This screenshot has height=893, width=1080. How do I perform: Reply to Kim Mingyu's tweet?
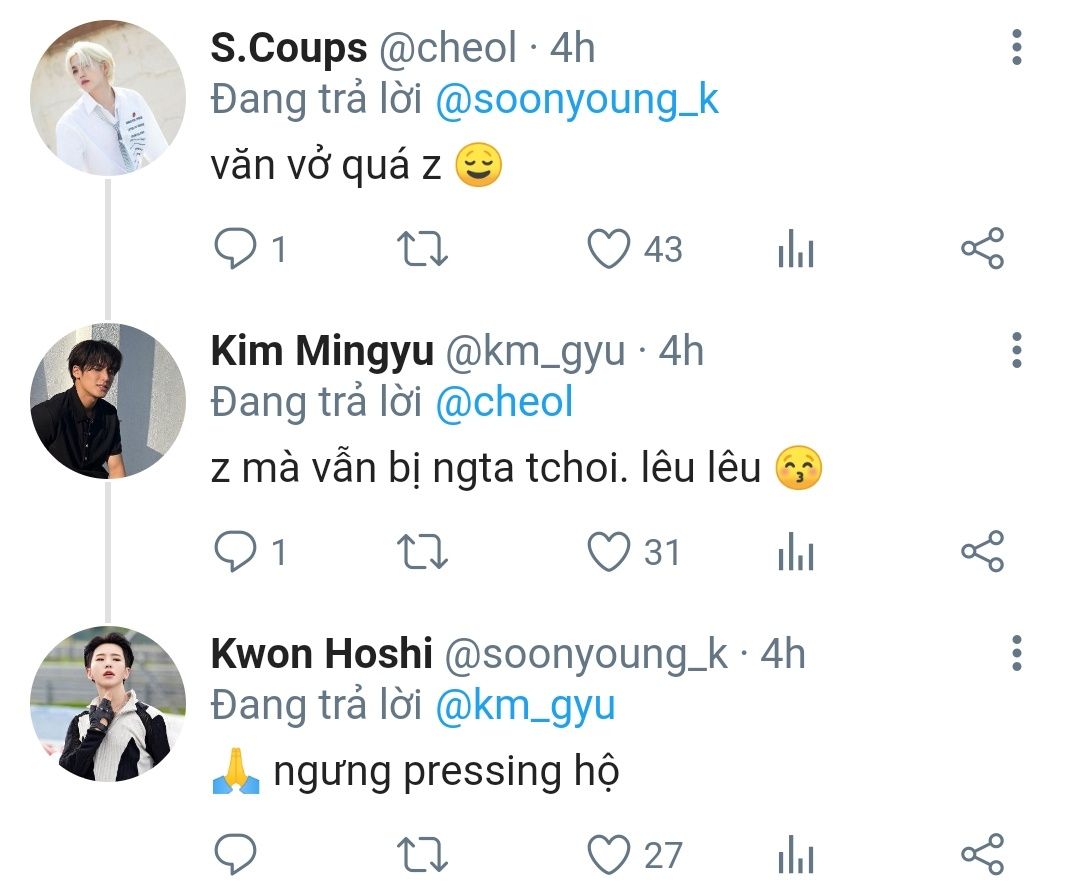coord(236,552)
